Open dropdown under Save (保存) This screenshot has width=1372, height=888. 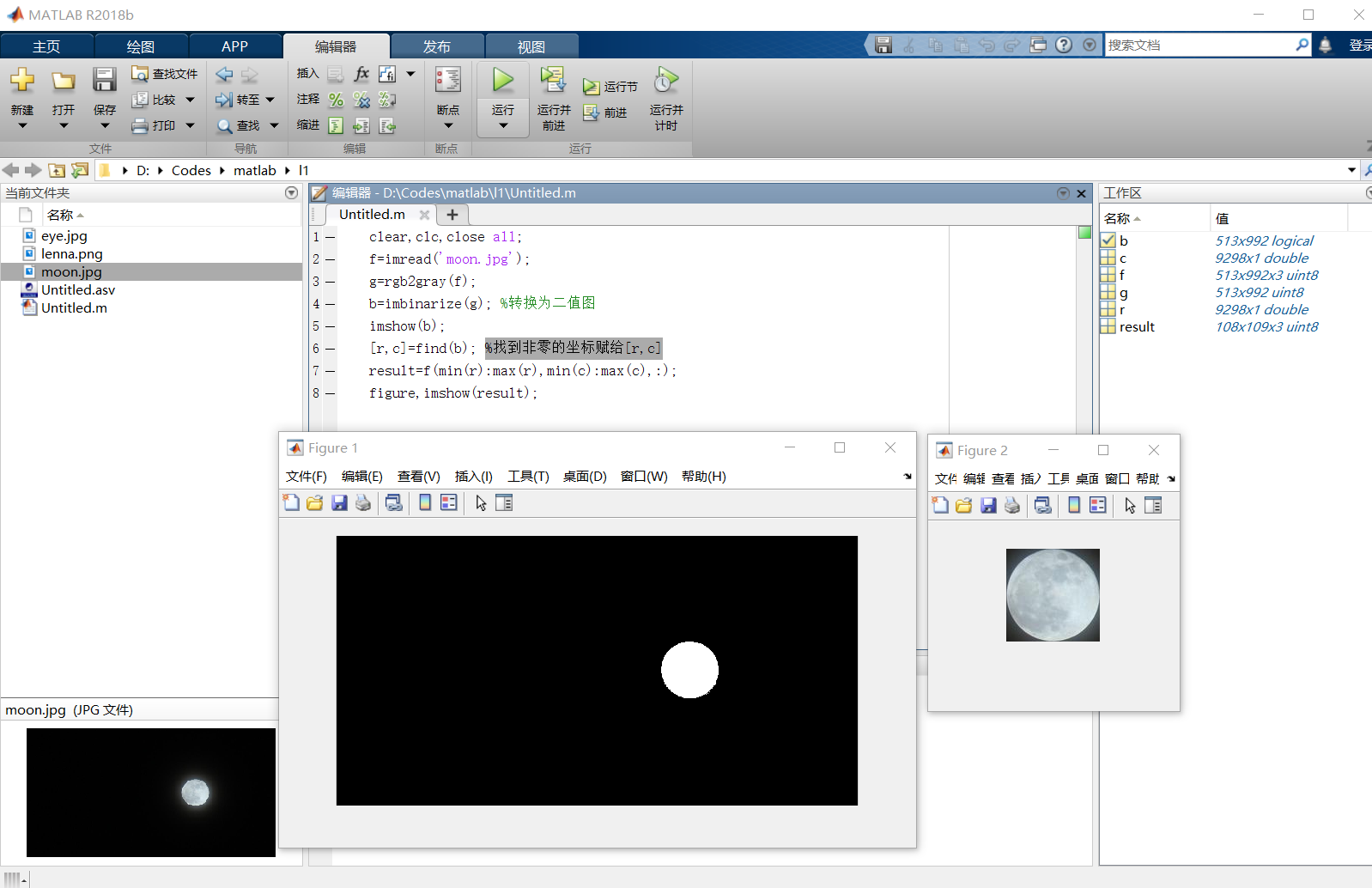[x=105, y=125]
